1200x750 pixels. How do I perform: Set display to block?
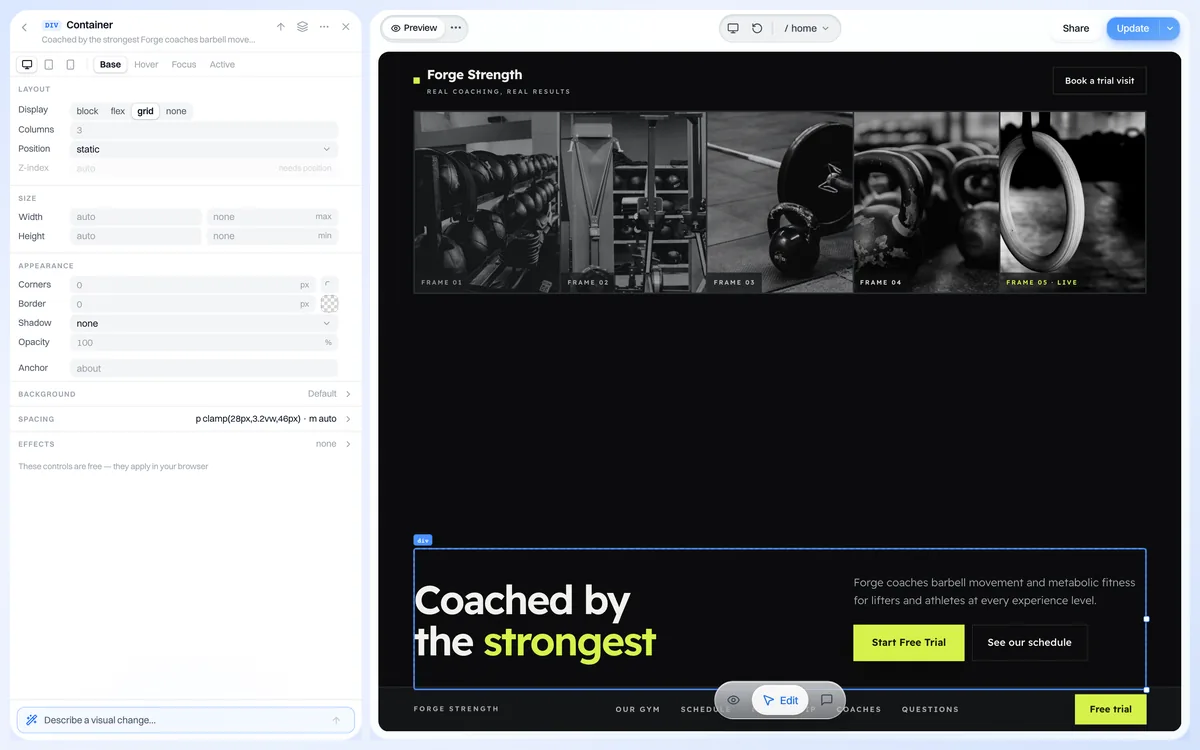[88, 111]
